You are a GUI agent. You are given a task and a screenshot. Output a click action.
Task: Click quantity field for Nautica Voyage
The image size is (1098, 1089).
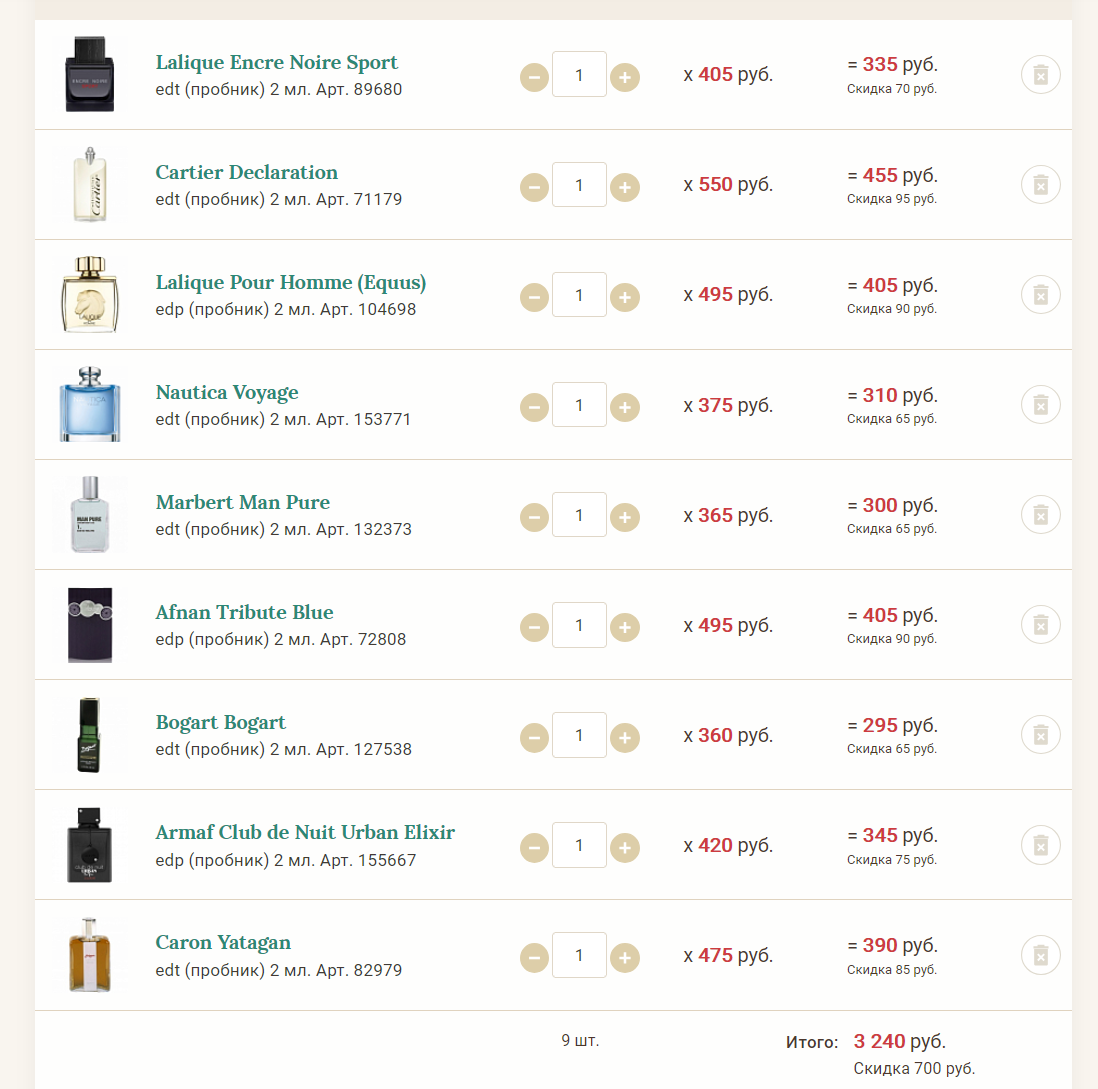[x=579, y=405]
